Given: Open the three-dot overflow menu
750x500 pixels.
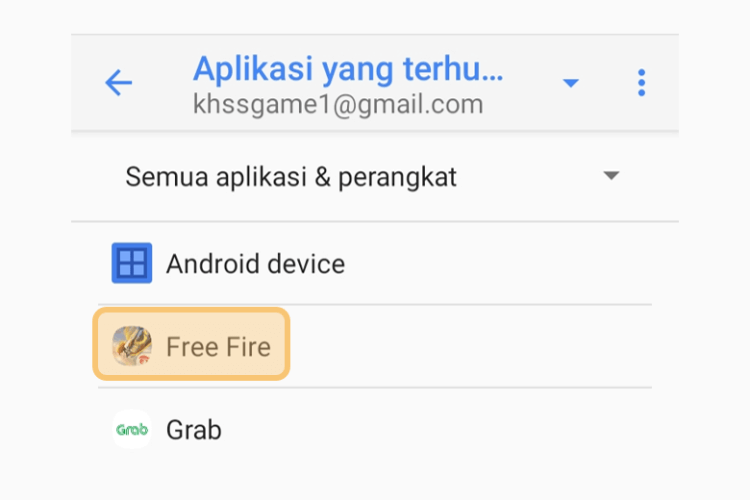Looking at the screenshot, I should [x=641, y=83].
